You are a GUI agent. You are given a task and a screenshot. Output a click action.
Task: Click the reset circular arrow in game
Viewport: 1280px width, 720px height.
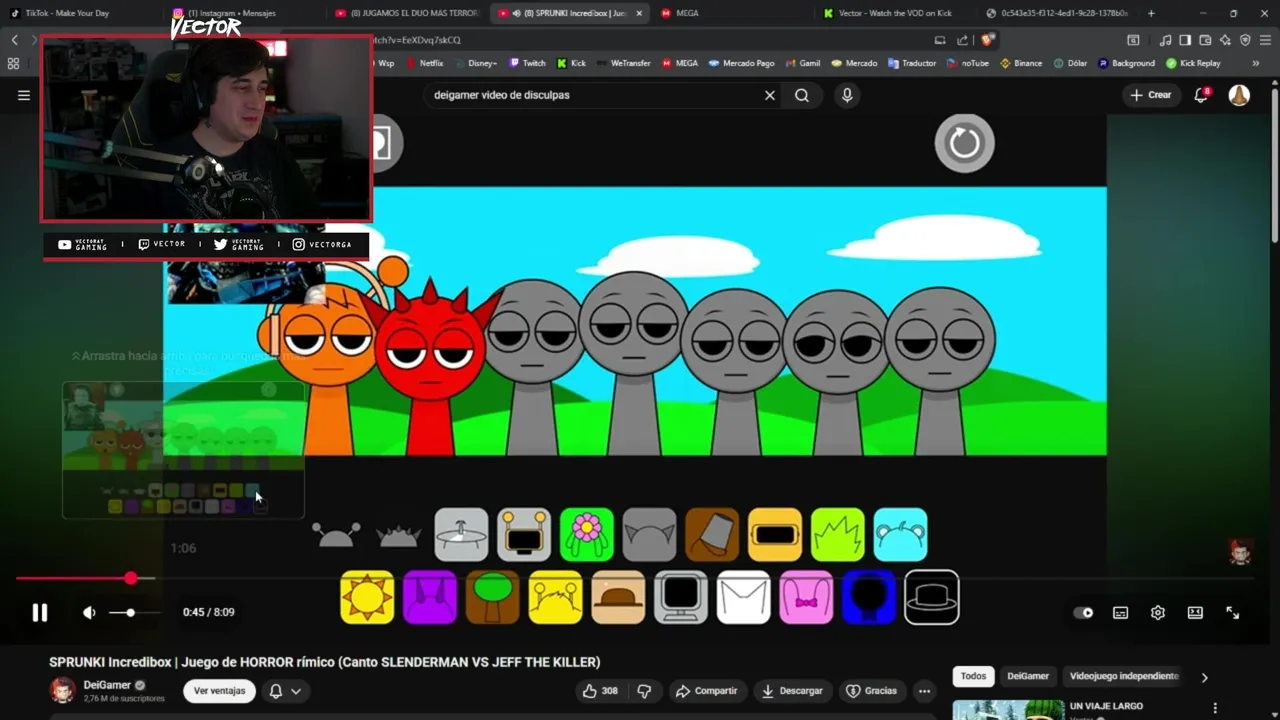965,143
